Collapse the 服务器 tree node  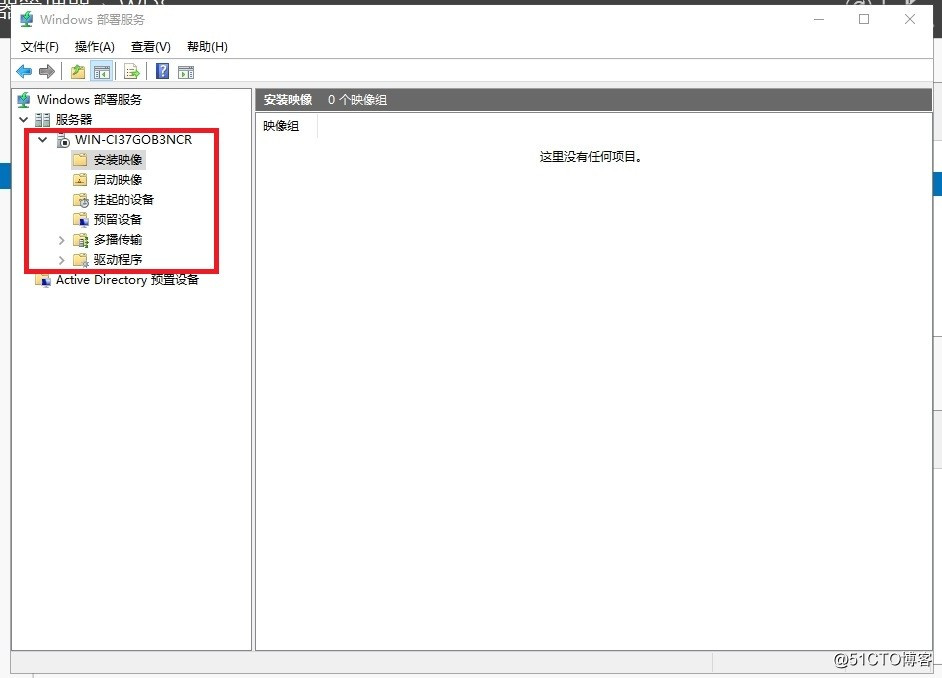tap(24, 120)
